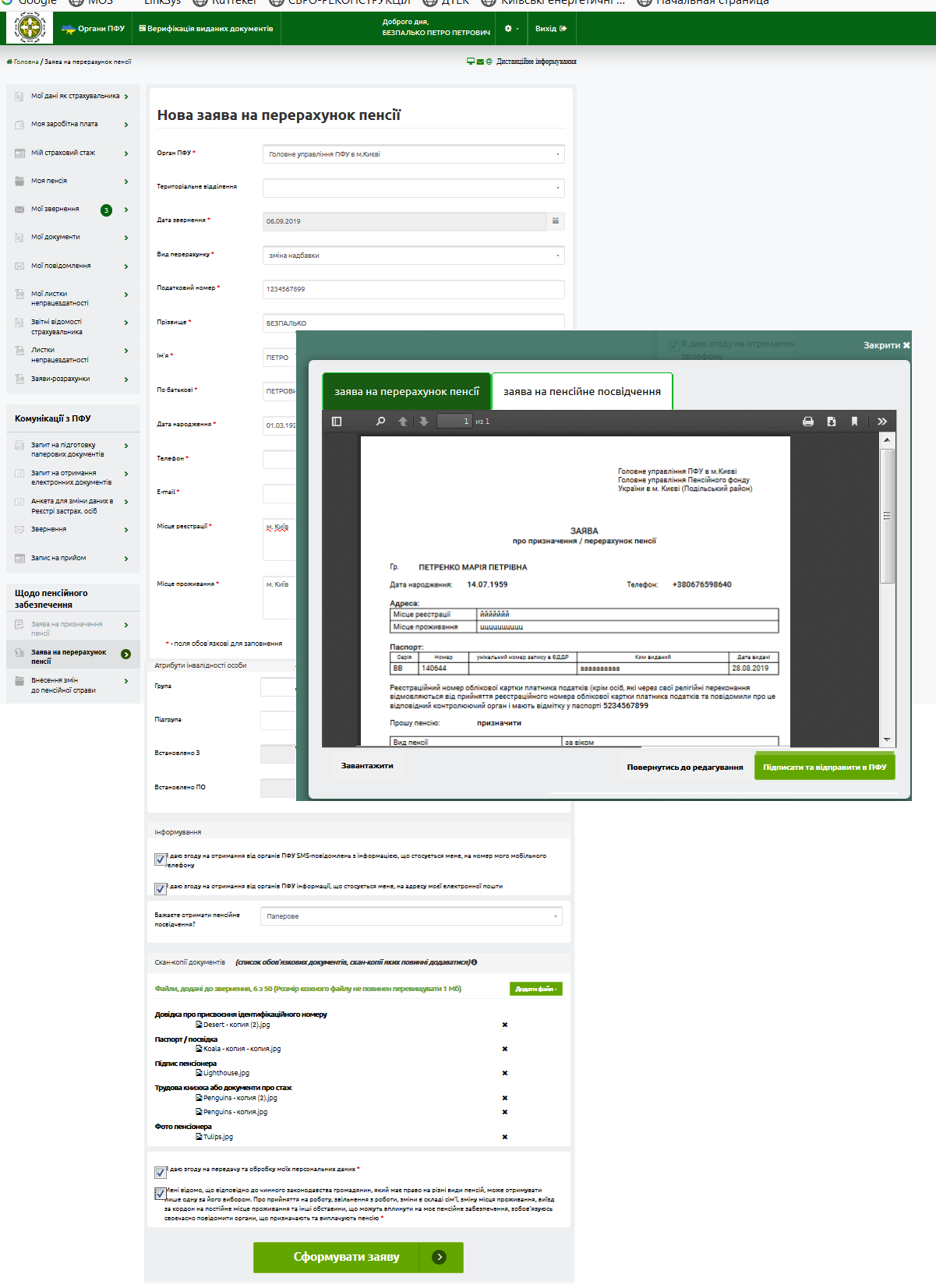Click the PDF download icon in toolbar
Viewport: 936px width, 1288px height.
(832, 422)
